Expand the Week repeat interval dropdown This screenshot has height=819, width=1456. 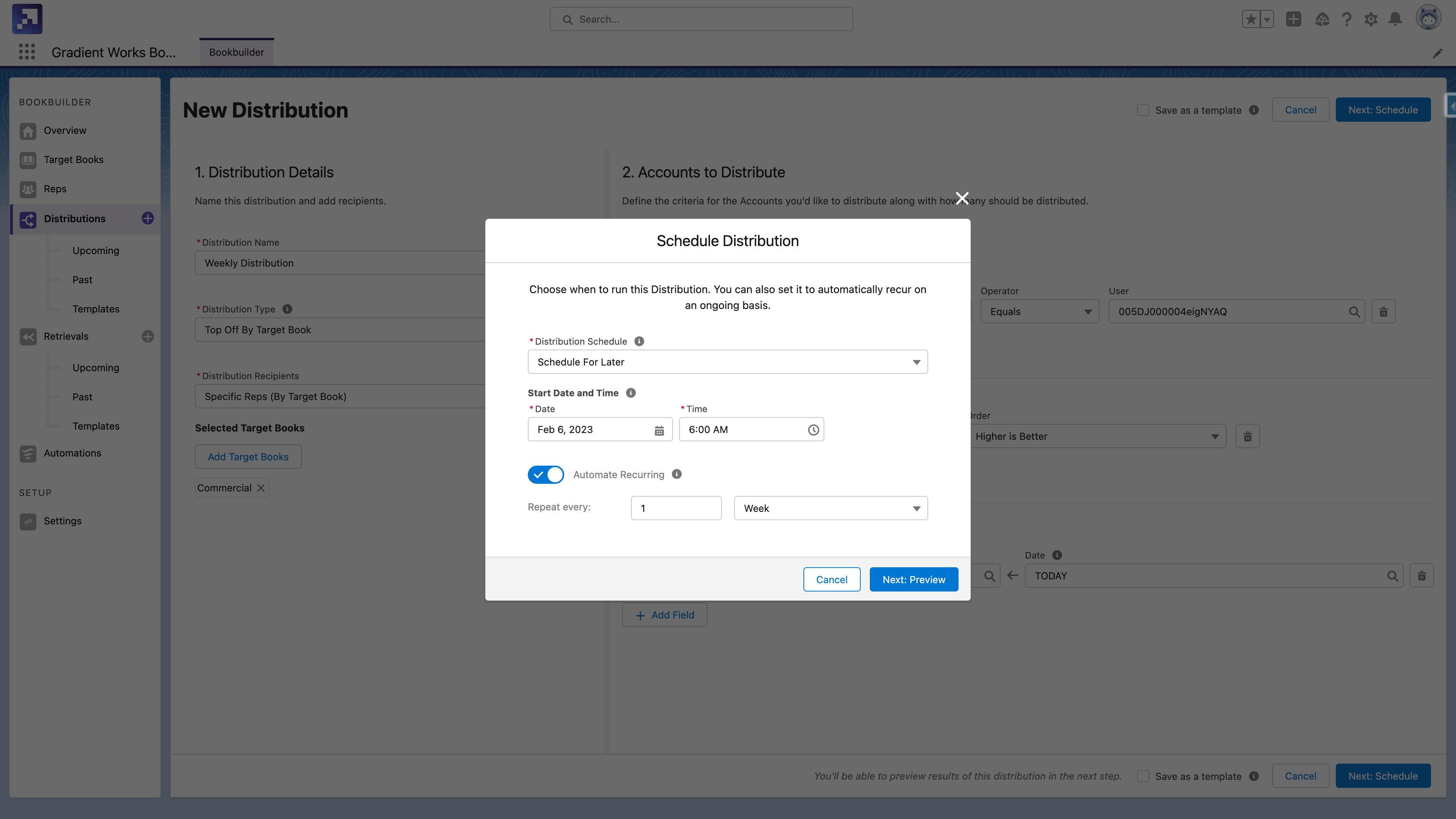830,508
